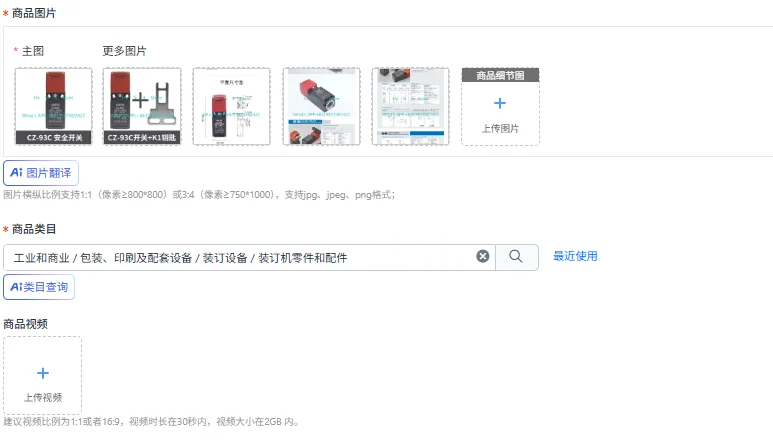Open the 最近使用 recent categories link
Screen dimensions: 773x441
pos(575,256)
